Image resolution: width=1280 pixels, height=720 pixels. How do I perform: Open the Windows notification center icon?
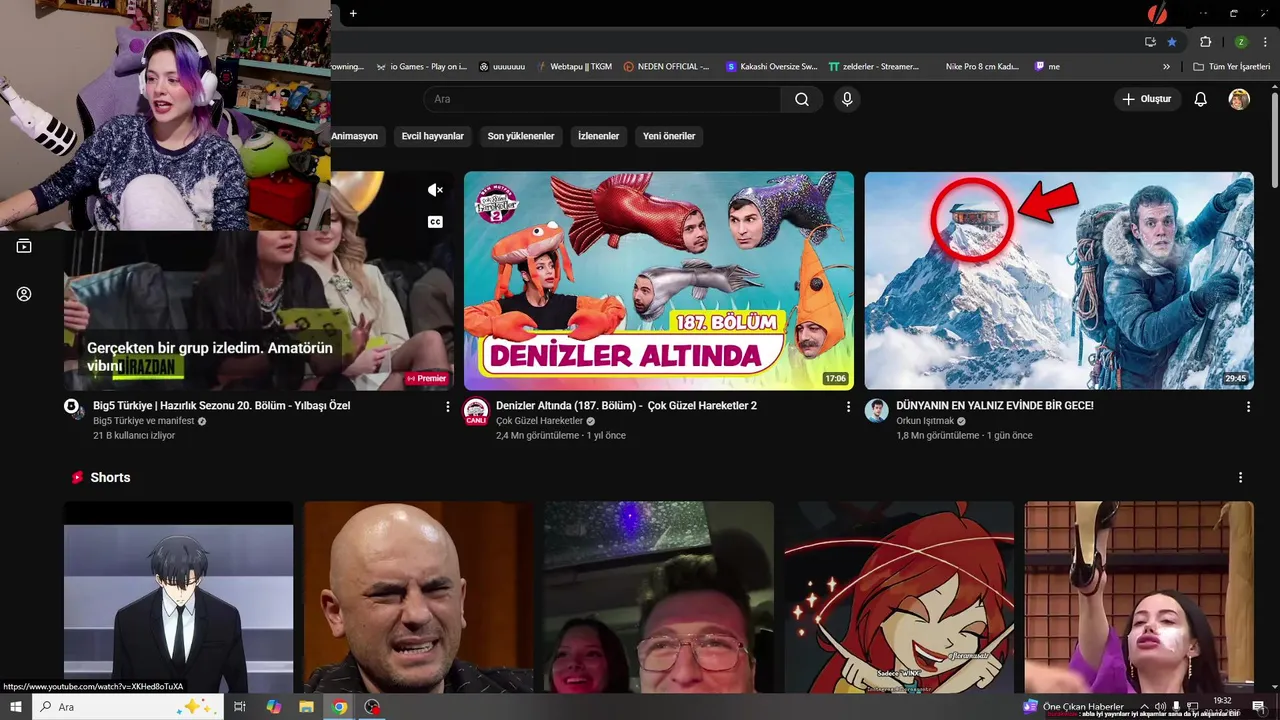pos(1258,707)
